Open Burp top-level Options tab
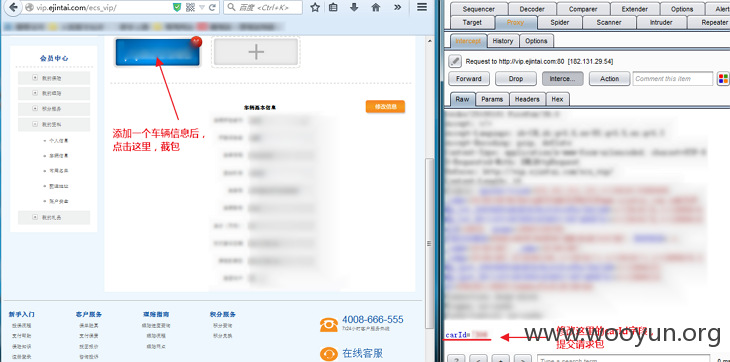The height and width of the screenshot is (362, 730). 682,9
